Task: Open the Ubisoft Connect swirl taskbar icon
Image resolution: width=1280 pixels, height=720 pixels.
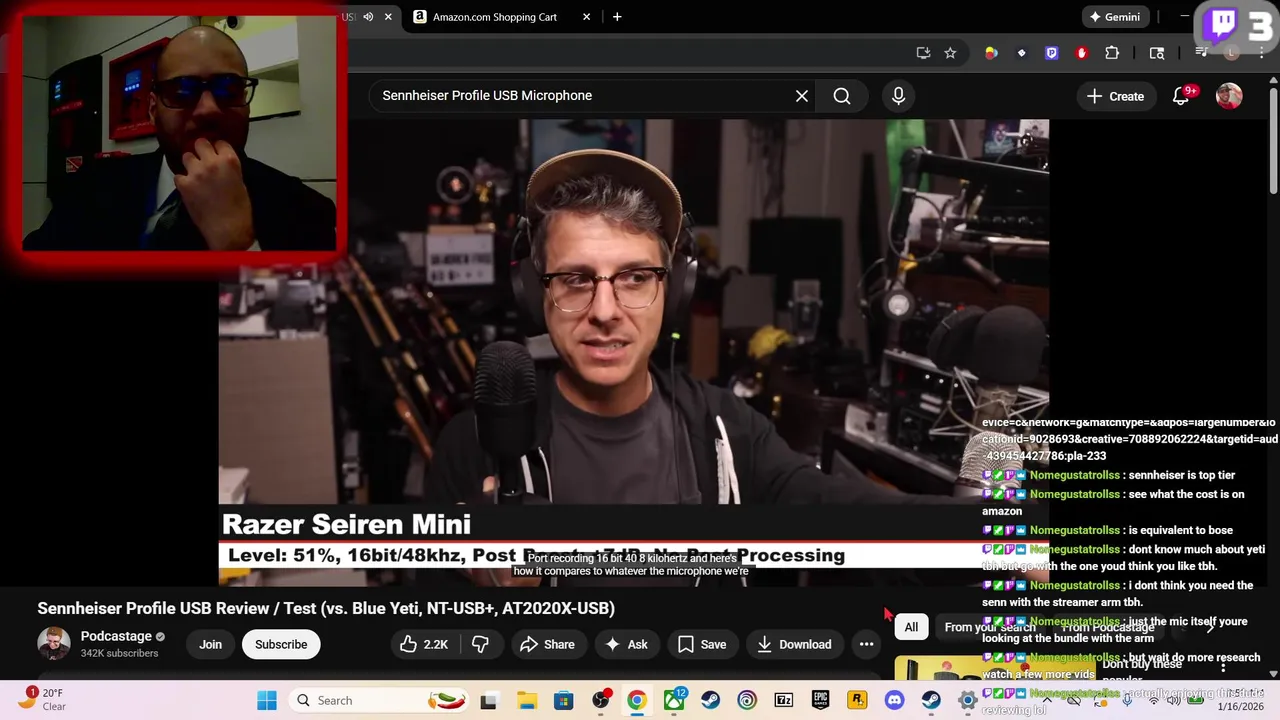Action: [x=747, y=700]
